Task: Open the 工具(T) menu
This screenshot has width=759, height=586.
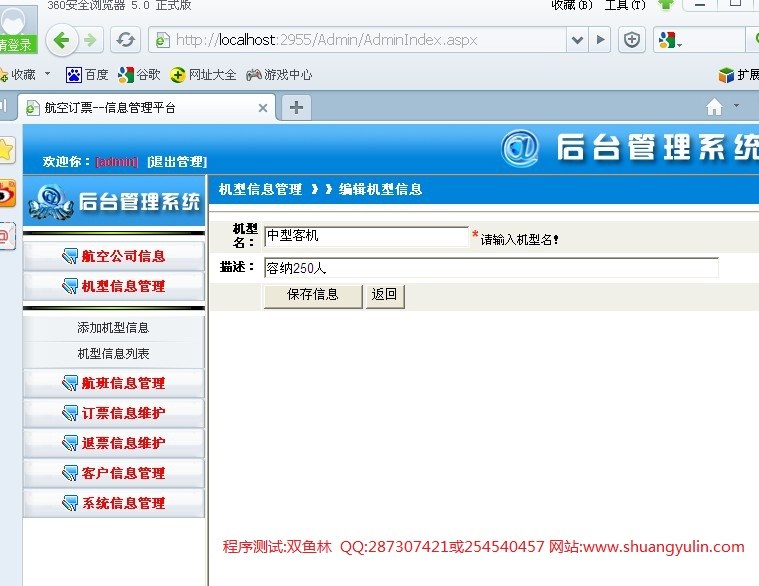Action: click(625, 5)
